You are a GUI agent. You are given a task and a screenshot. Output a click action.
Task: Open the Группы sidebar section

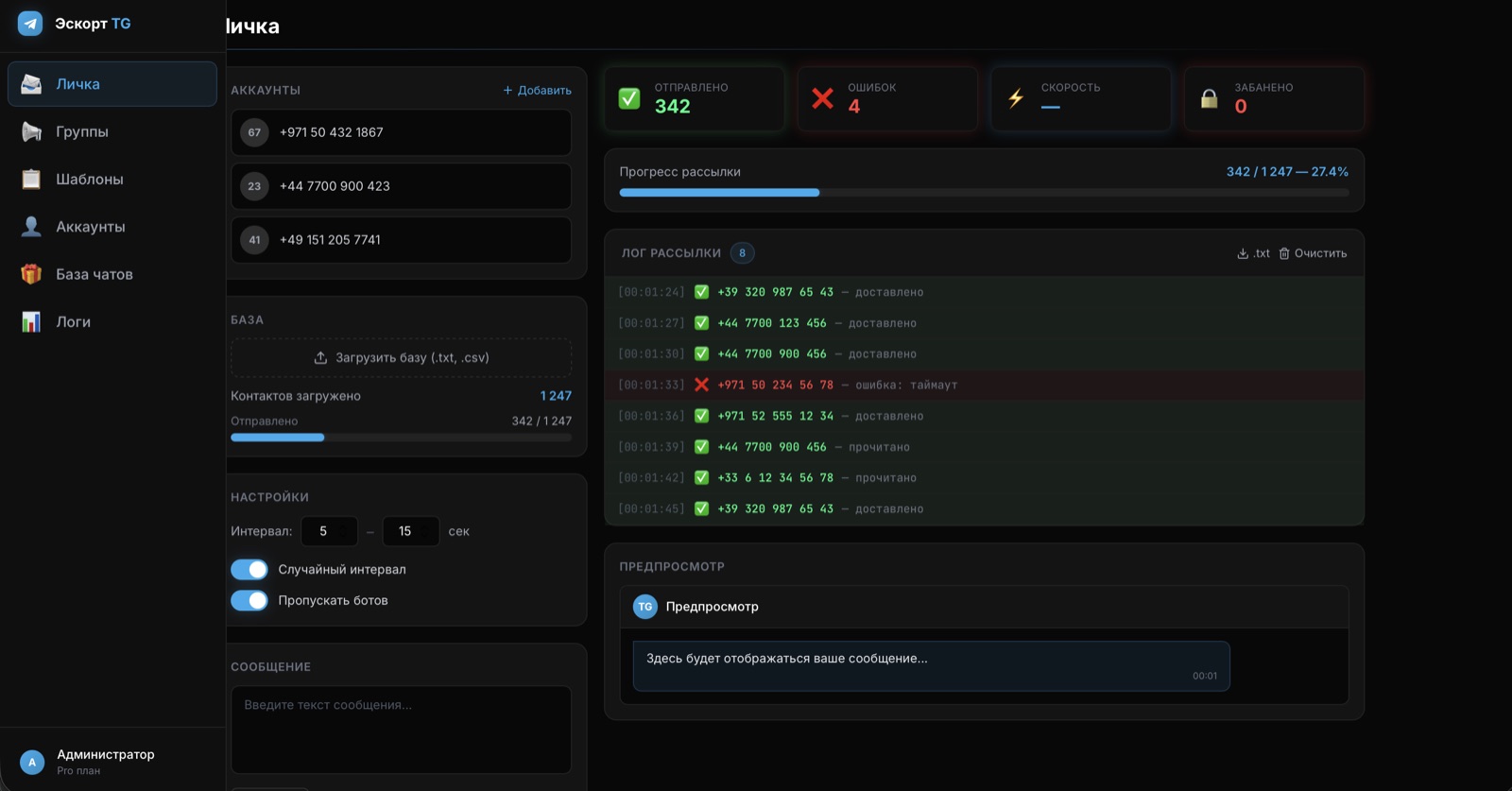pos(112,131)
